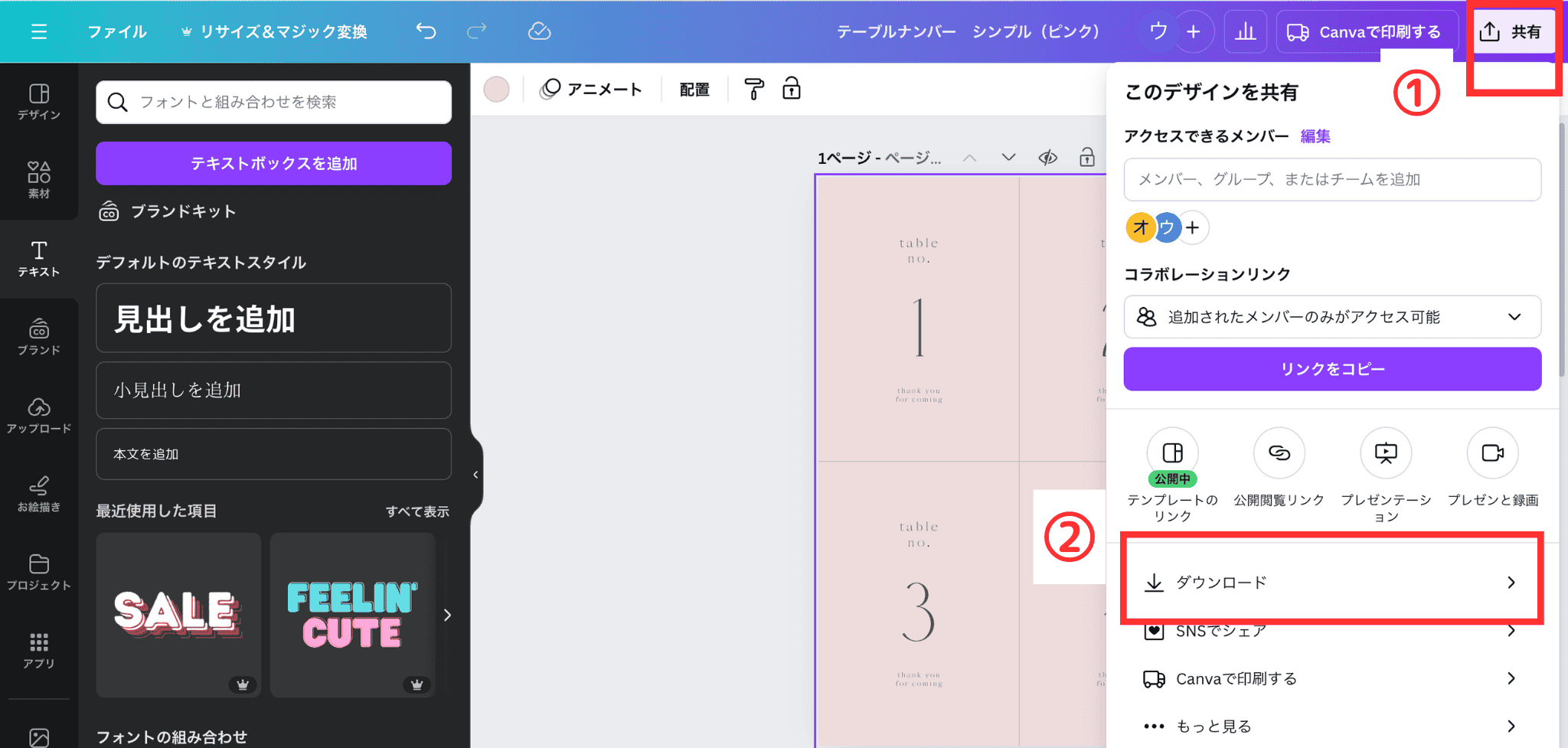Open collaboration link access dropdown
Viewport: 1568px width, 748px height.
pyautogui.click(x=1331, y=317)
